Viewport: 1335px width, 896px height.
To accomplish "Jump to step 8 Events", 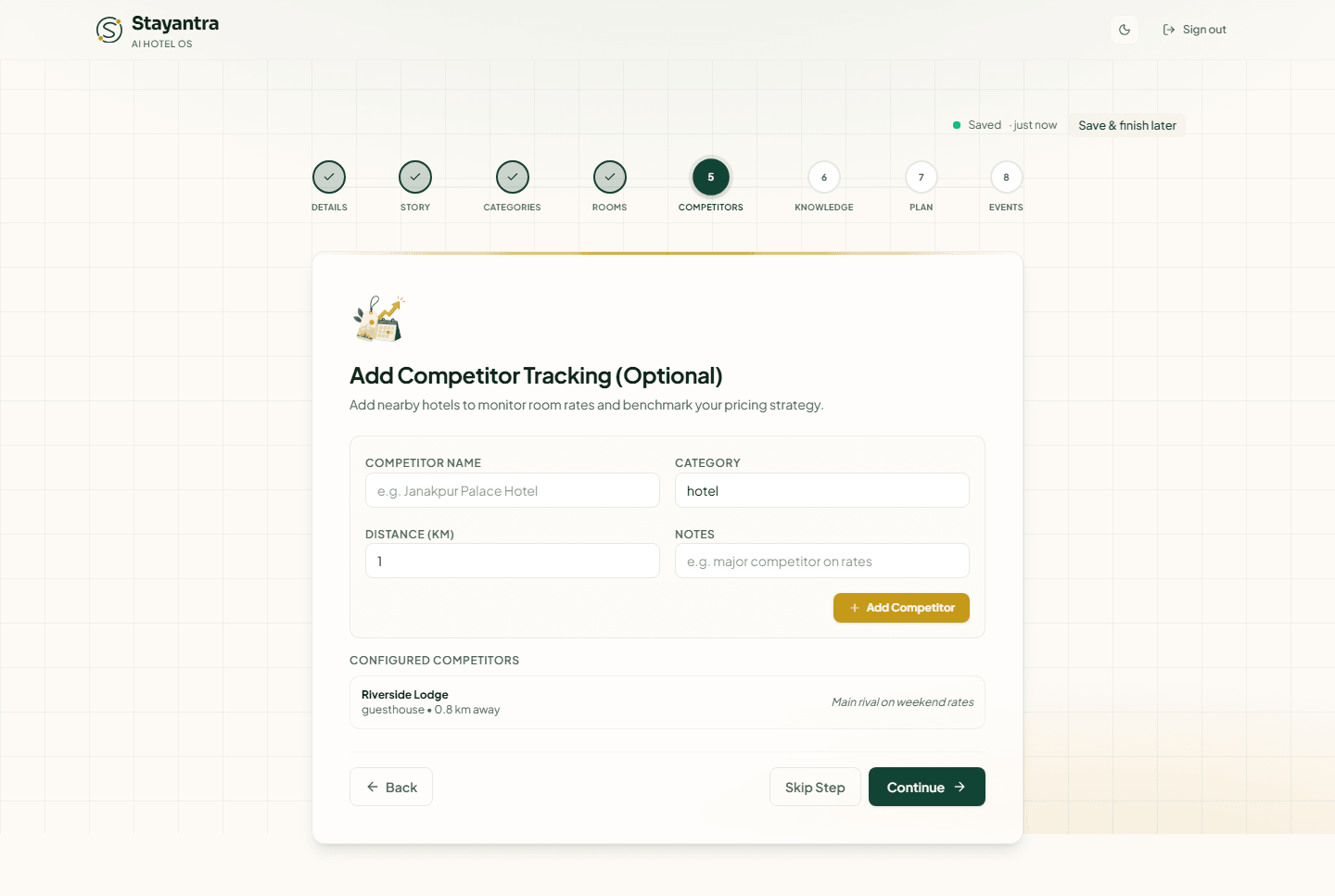I will coord(1007,177).
